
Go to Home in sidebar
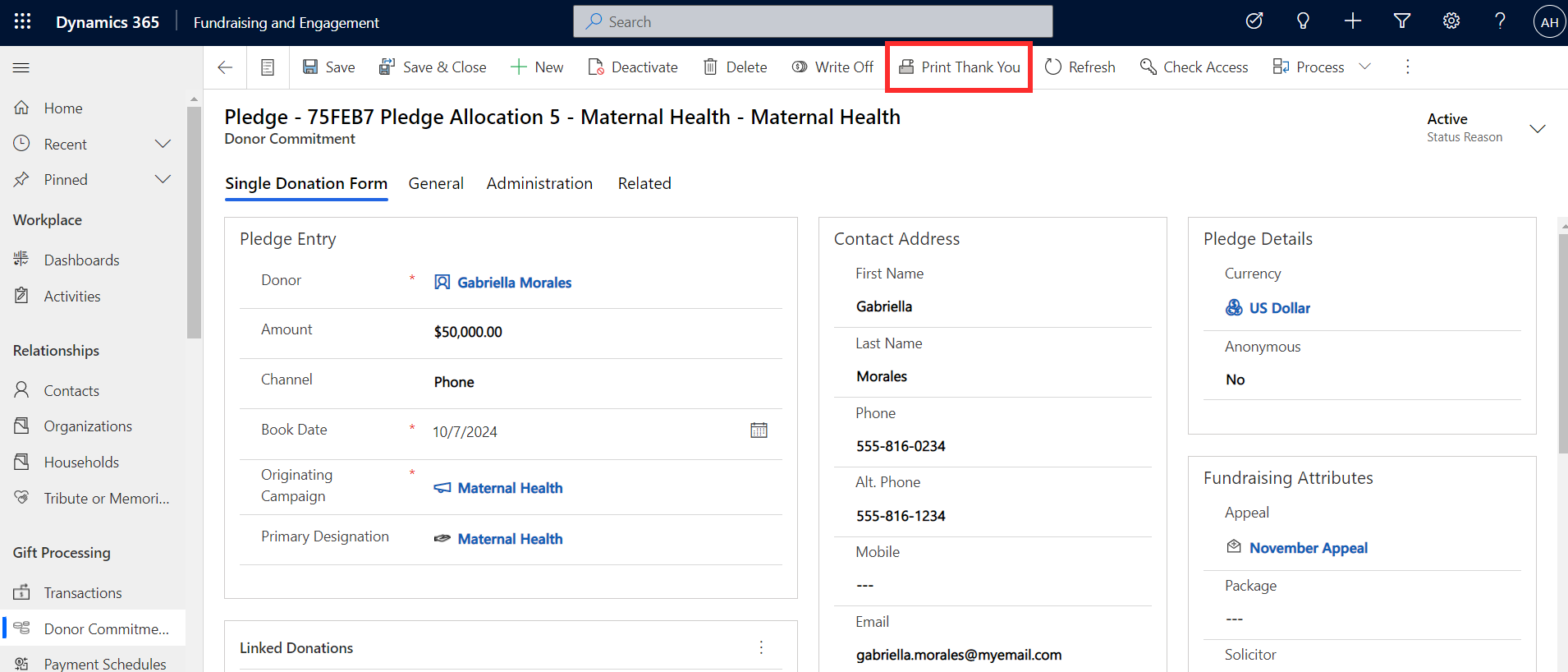93,108
